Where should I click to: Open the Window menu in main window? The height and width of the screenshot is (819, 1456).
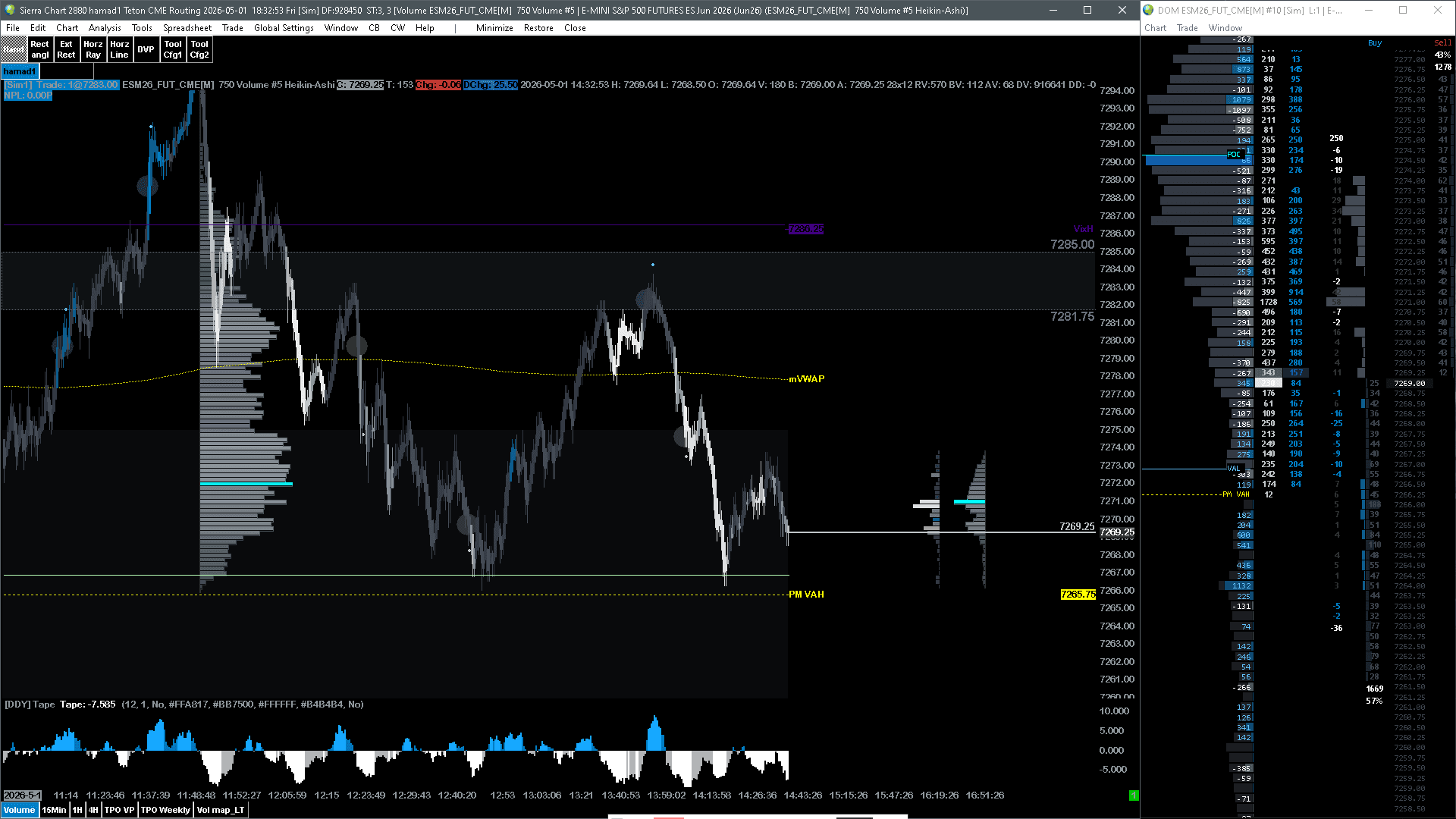(341, 28)
